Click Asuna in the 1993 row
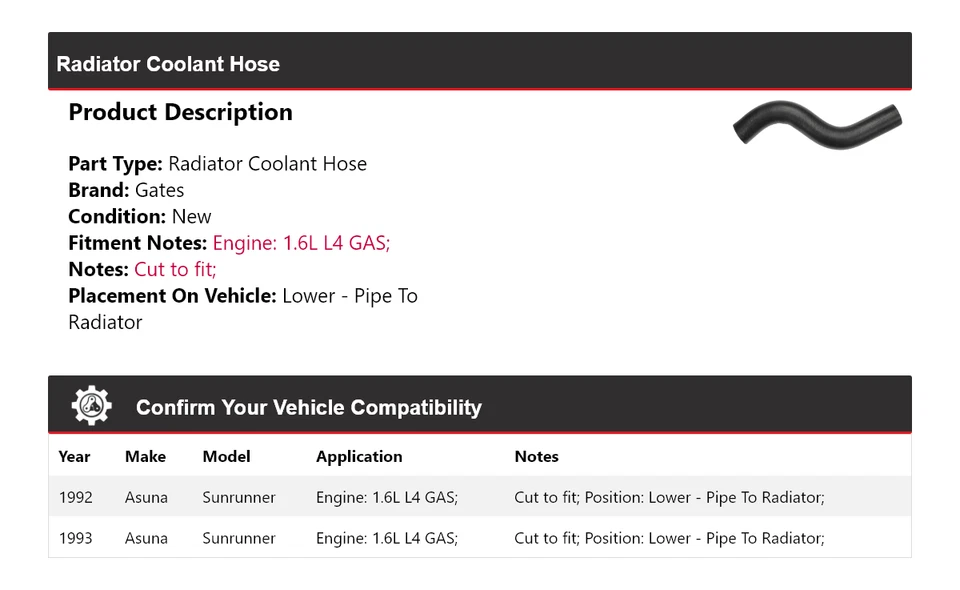This screenshot has width=960, height=590. click(146, 538)
